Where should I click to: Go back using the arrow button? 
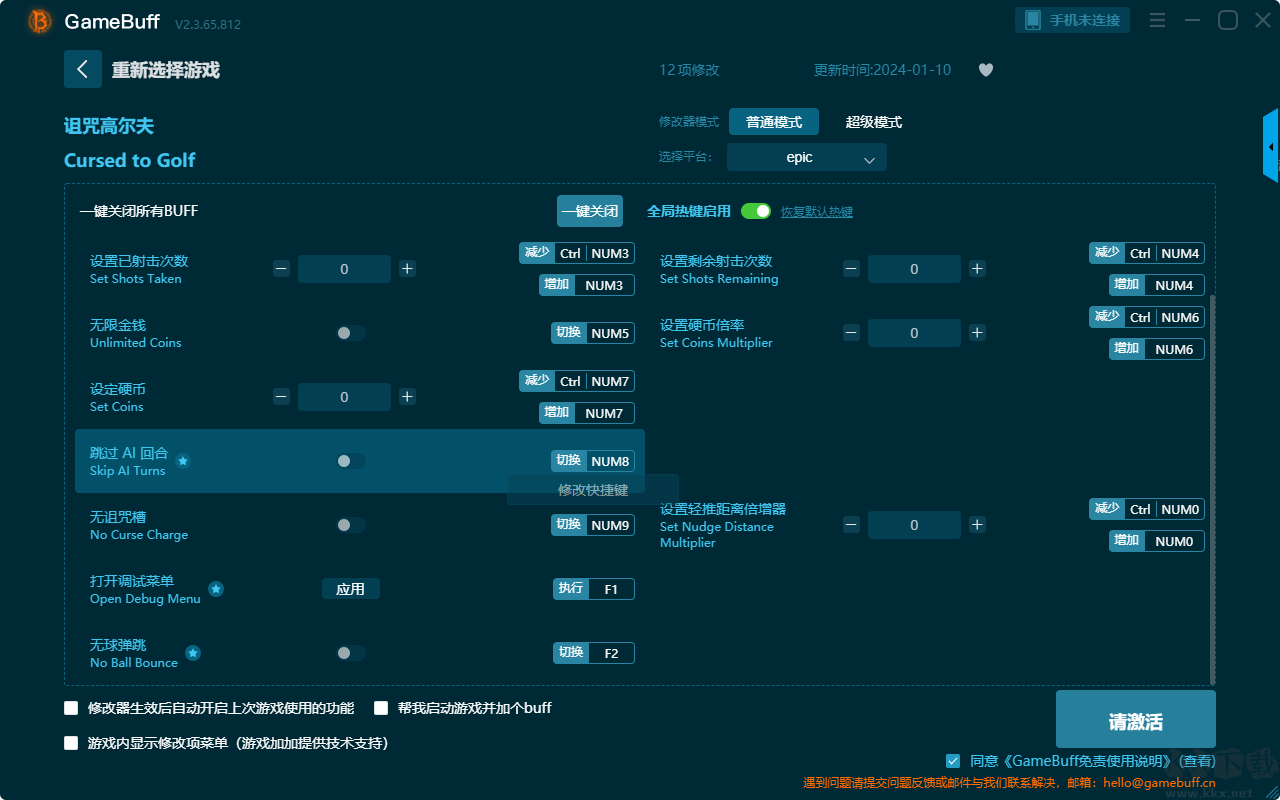point(83,69)
